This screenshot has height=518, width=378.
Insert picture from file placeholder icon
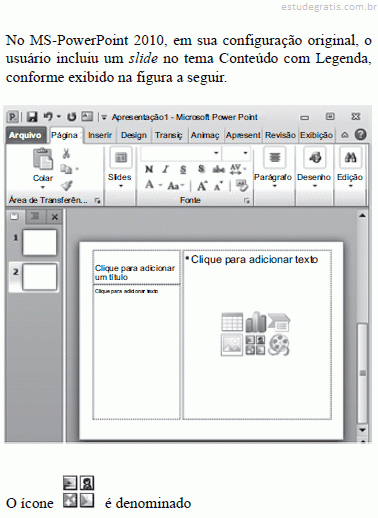coord(232,345)
